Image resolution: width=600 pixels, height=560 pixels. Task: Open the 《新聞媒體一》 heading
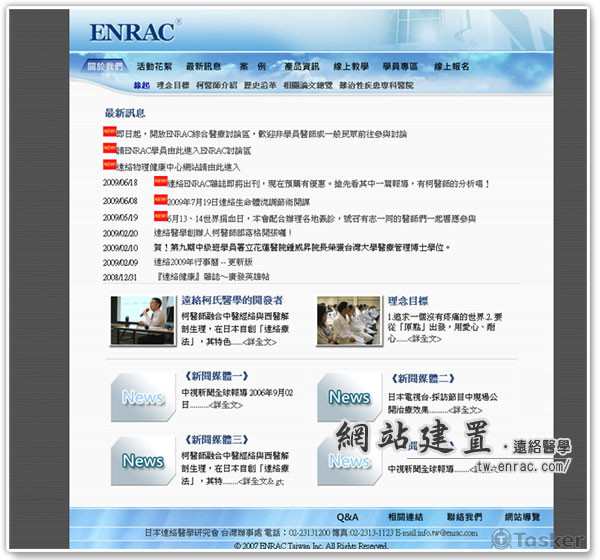click(x=217, y=376)
